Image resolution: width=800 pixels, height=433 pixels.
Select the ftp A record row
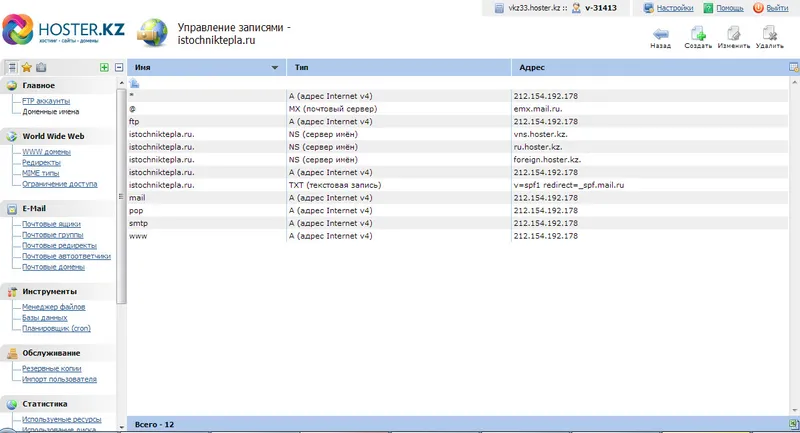point(458,121)
